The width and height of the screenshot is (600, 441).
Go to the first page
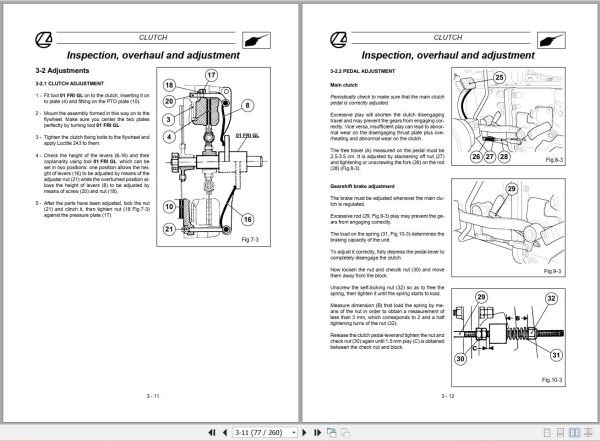[212, 433]
